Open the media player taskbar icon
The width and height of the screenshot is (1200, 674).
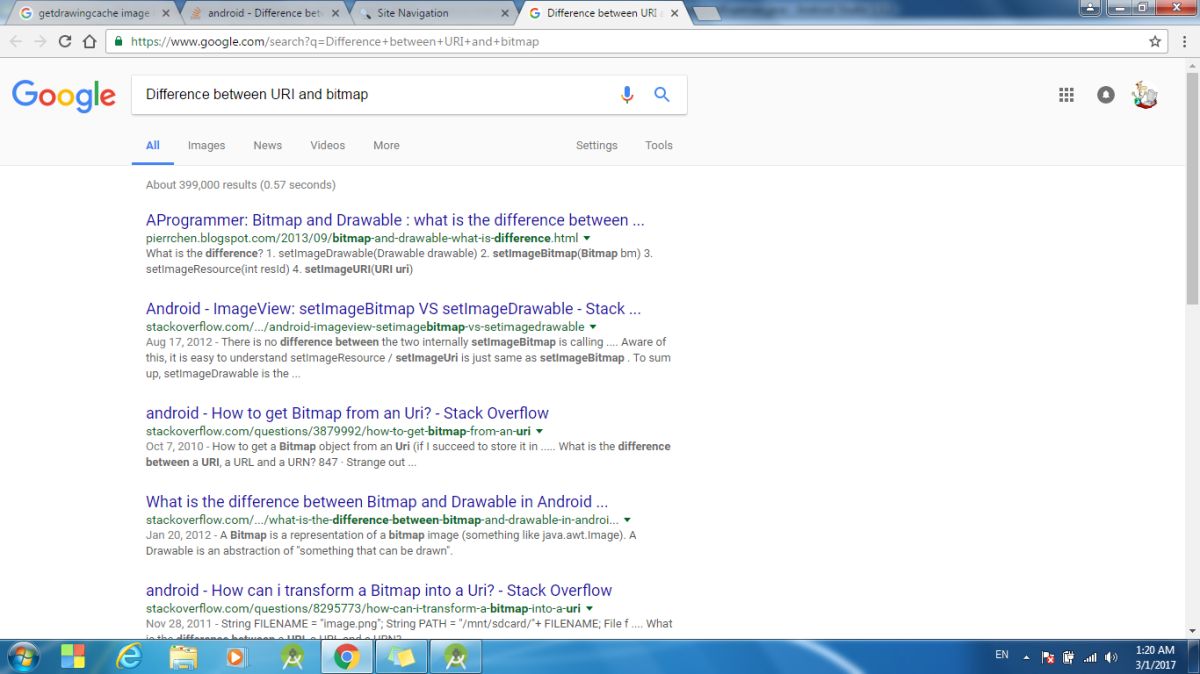click(236, 657)
